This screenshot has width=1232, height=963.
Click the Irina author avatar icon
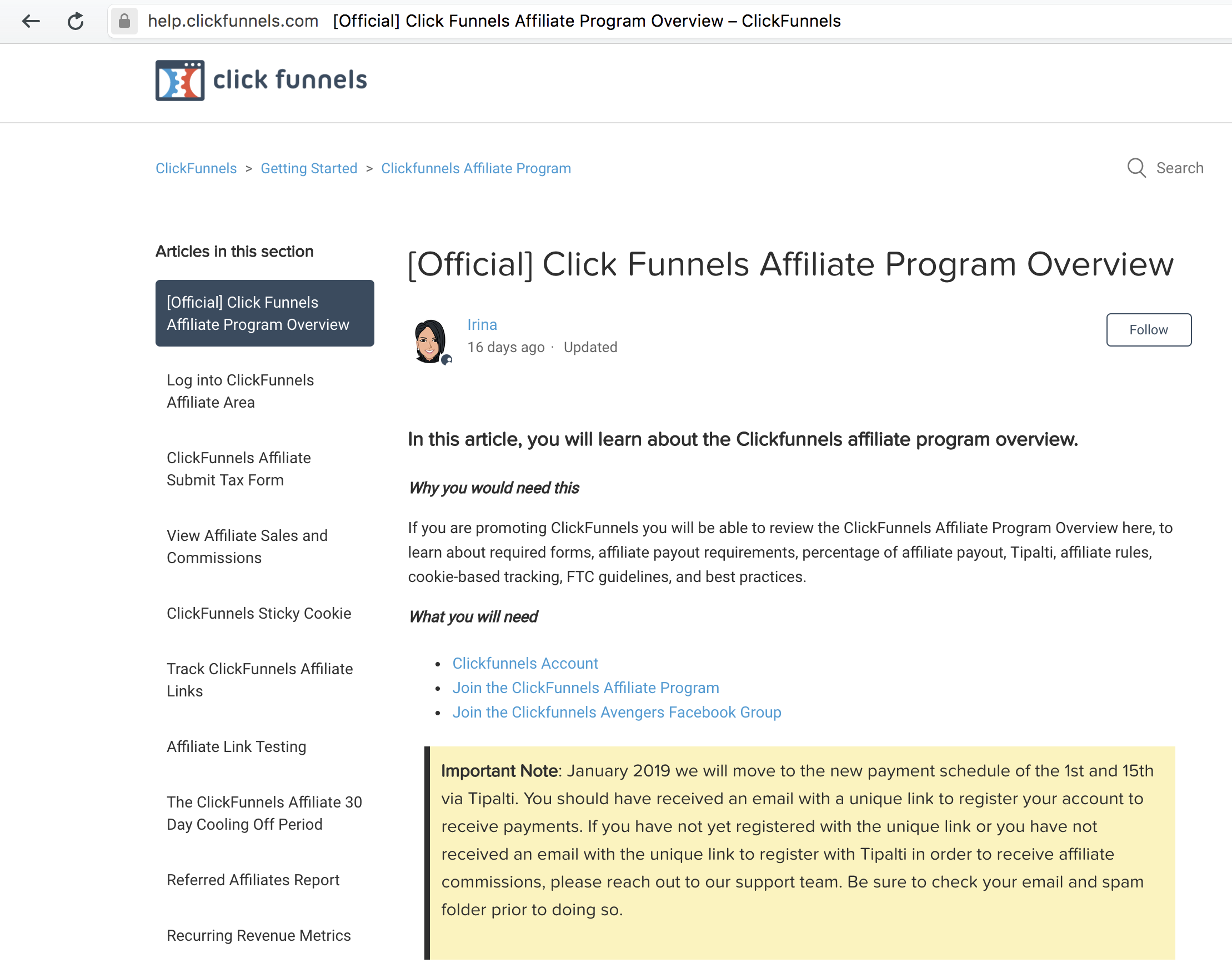(x=431, y=338)
